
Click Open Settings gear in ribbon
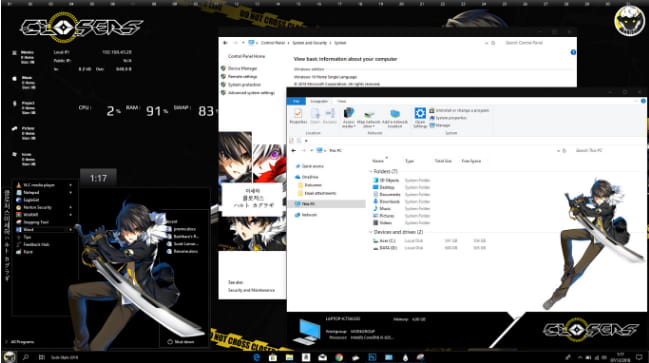click(x=420, y=118)
